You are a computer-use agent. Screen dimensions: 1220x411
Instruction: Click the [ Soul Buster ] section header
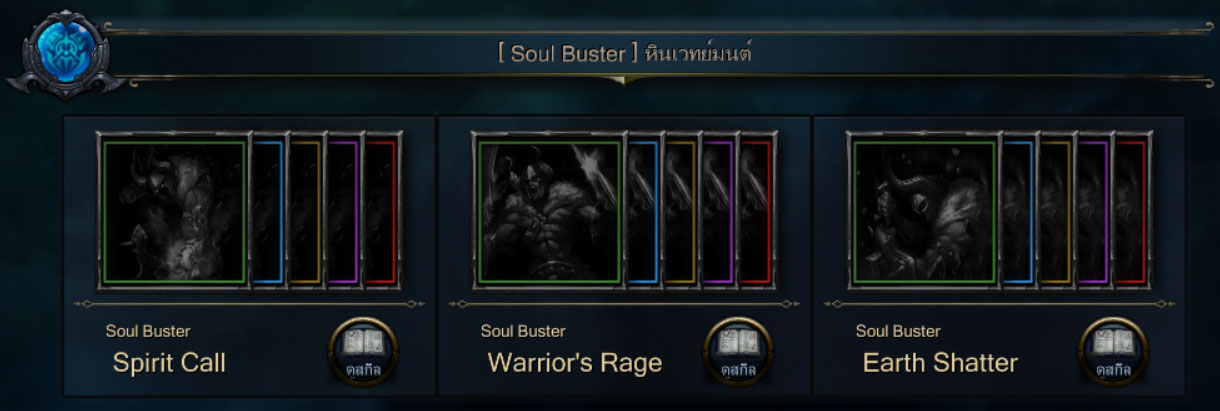click(x=625, y=53)
